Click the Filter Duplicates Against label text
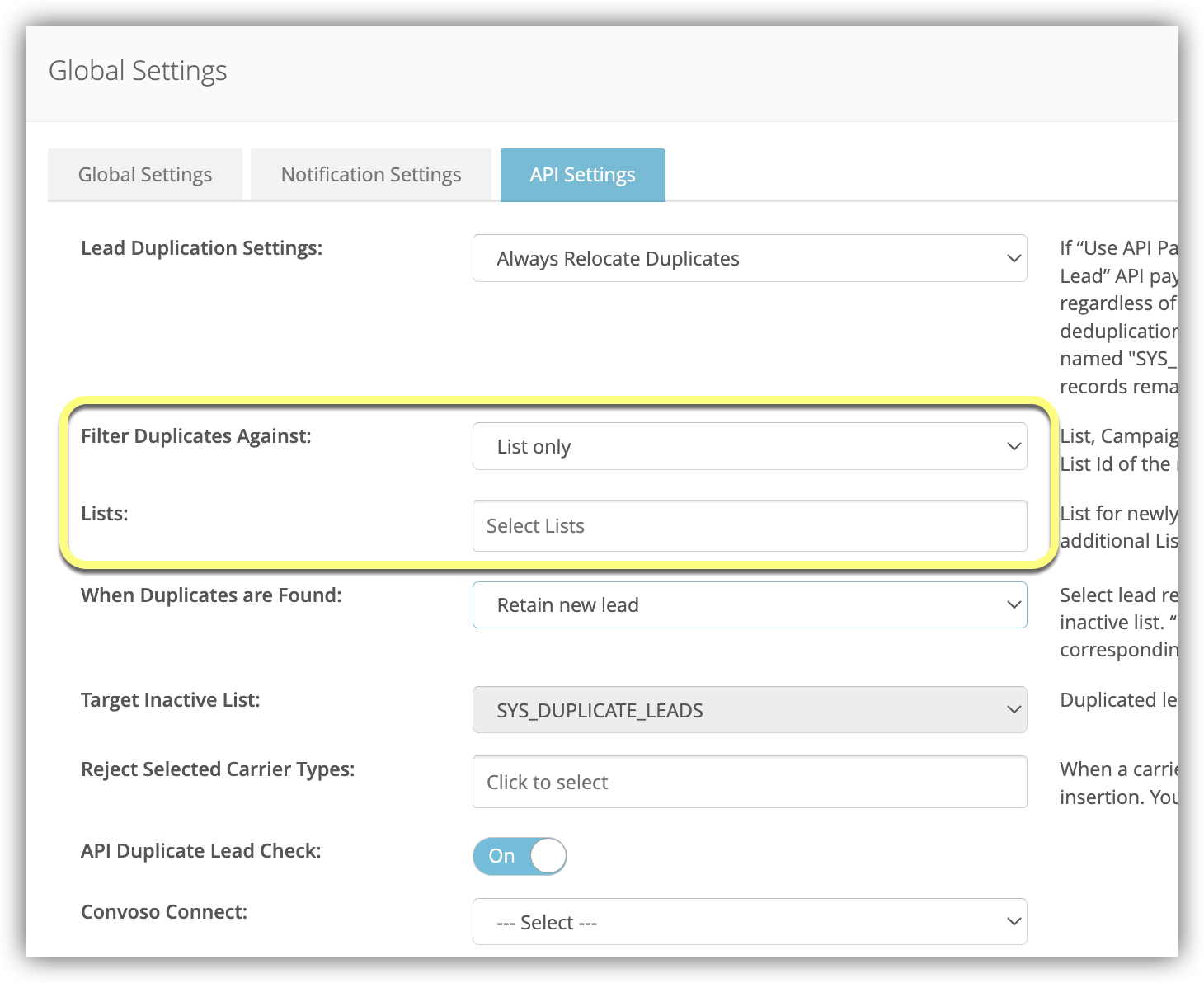Viewport: 1204px width, 983px height. pyautogui.click(x=196, y=436)
